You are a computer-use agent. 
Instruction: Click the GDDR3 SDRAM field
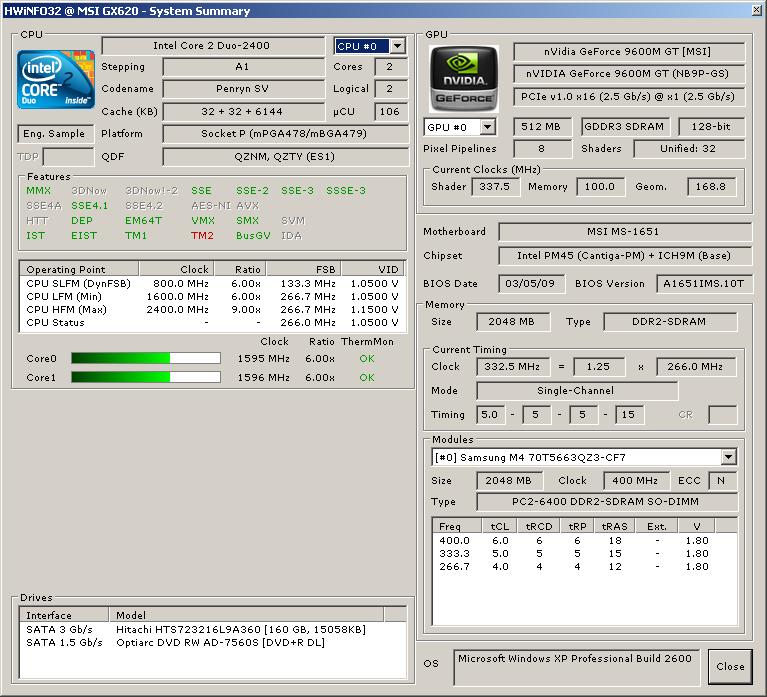coord(625,127)
